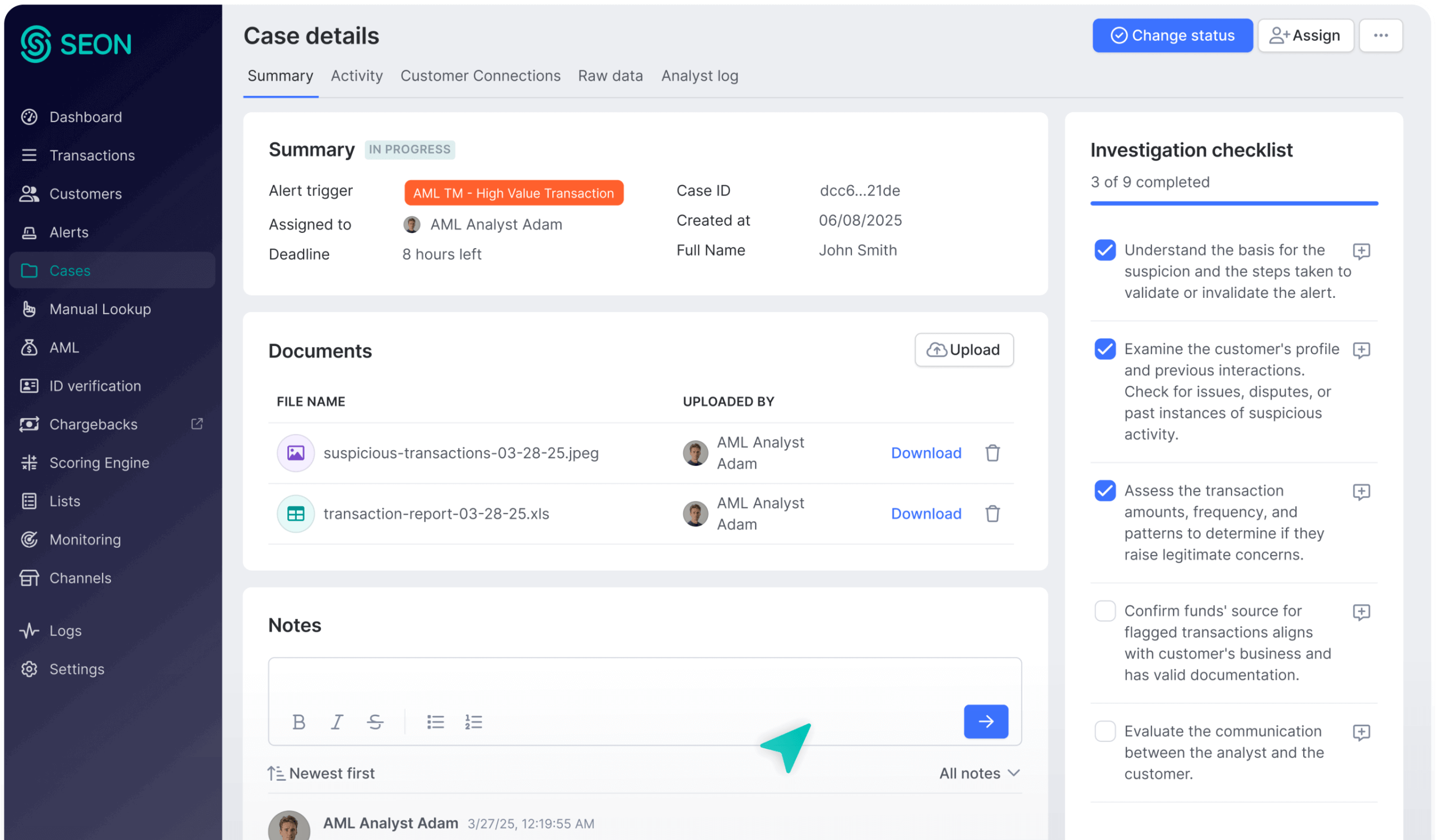The height and width of the screenshot is (840, 1436).
Task: Add comment to 'Confirm funds' source' checklist item
Action: [x=1362, y=612]
